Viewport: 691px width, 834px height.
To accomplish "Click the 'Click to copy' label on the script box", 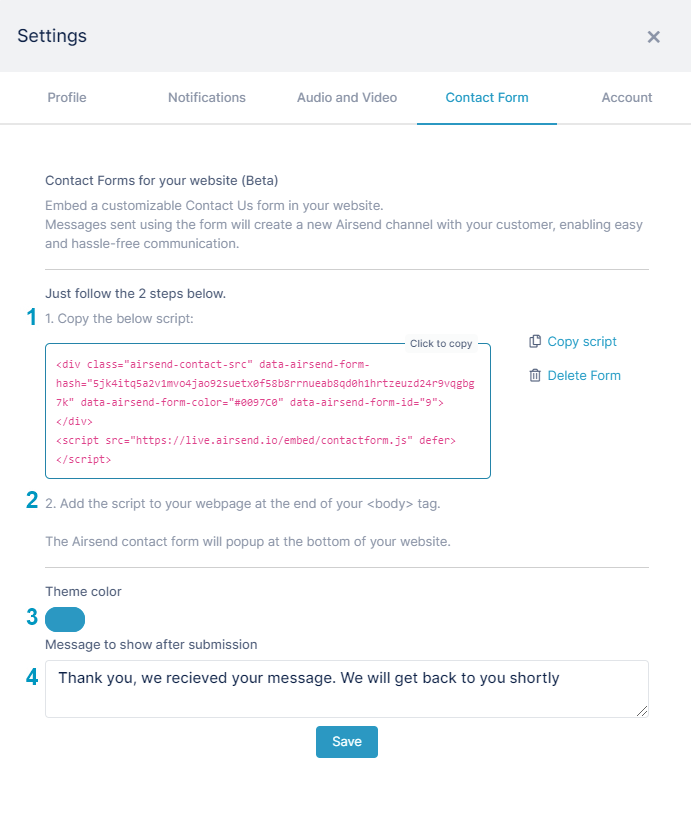I will click(x=441, y=344).
